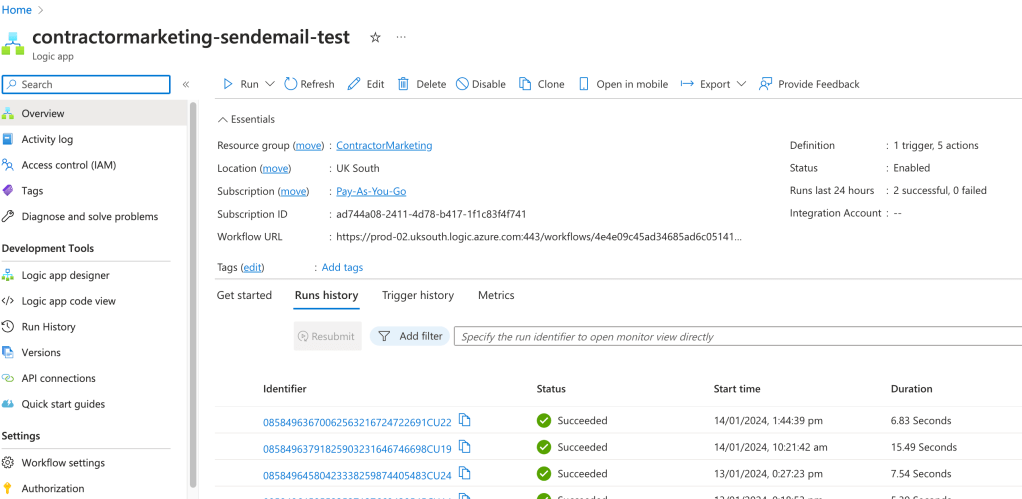Screen dimensions: 1022x499
Task: Open Versions in the sidebar
Action: pos(94,352)
